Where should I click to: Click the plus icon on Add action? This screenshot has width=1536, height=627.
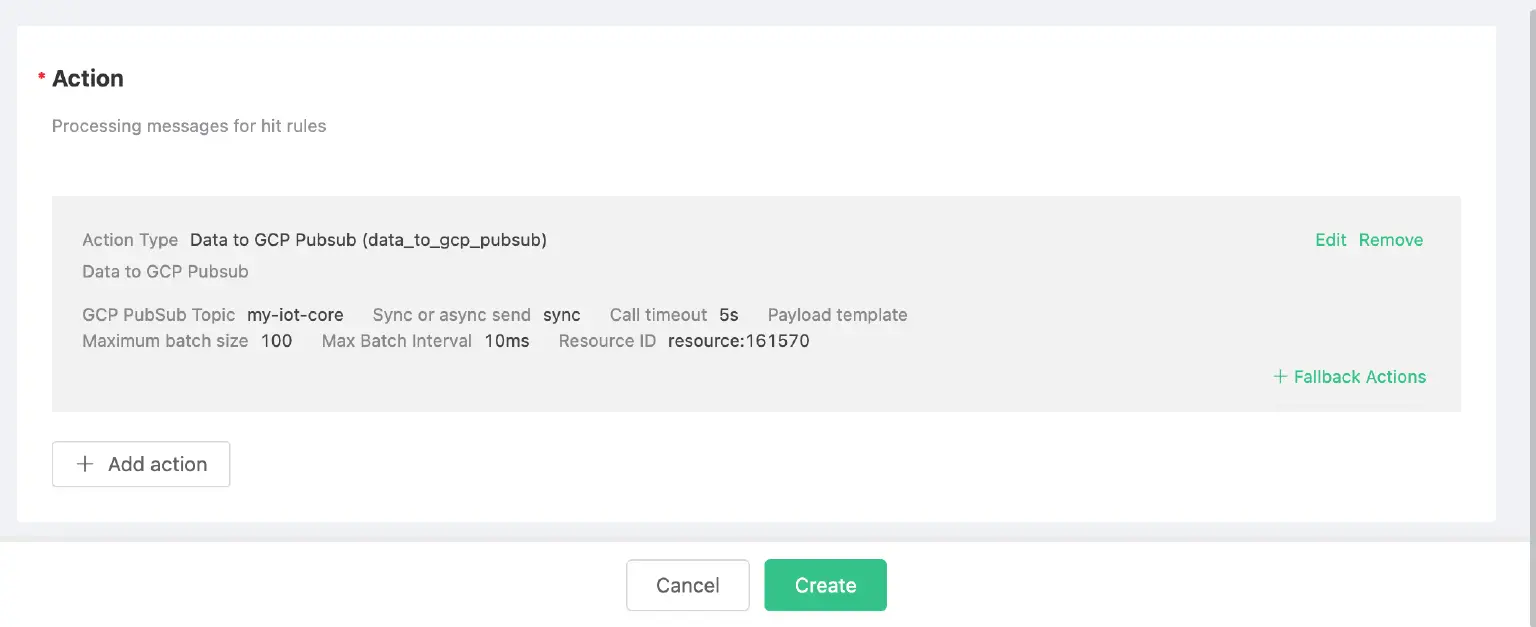point(86,464)
